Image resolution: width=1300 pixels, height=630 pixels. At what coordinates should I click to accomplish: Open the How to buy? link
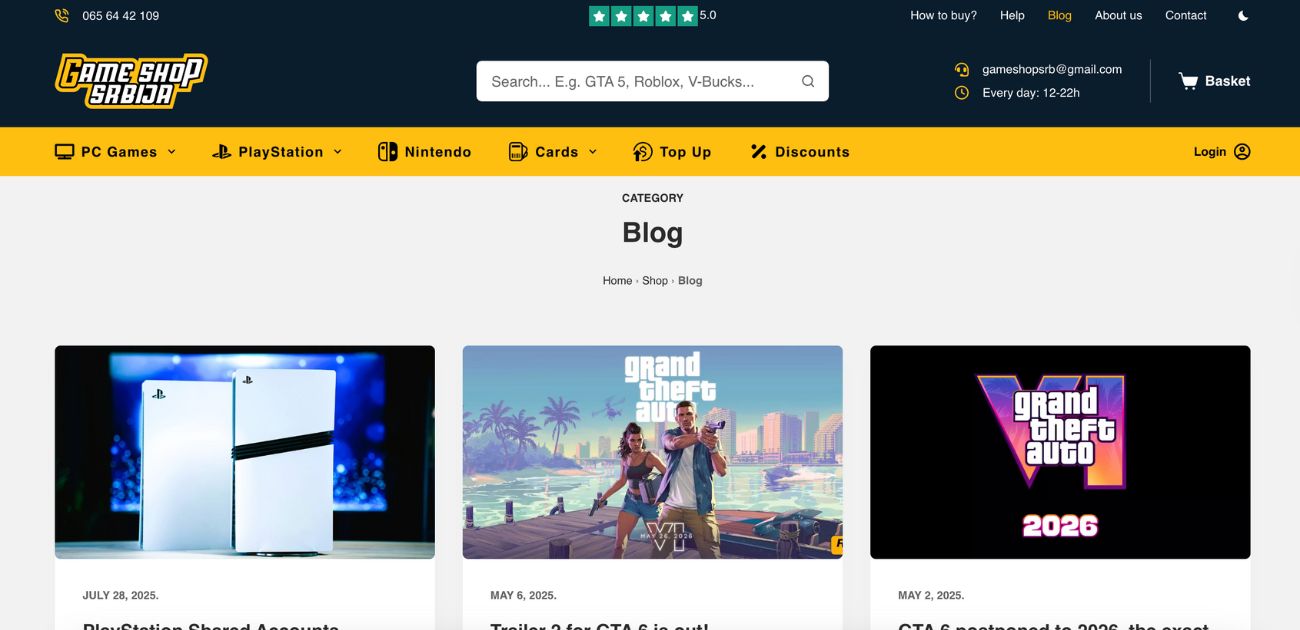pos(943,16)
